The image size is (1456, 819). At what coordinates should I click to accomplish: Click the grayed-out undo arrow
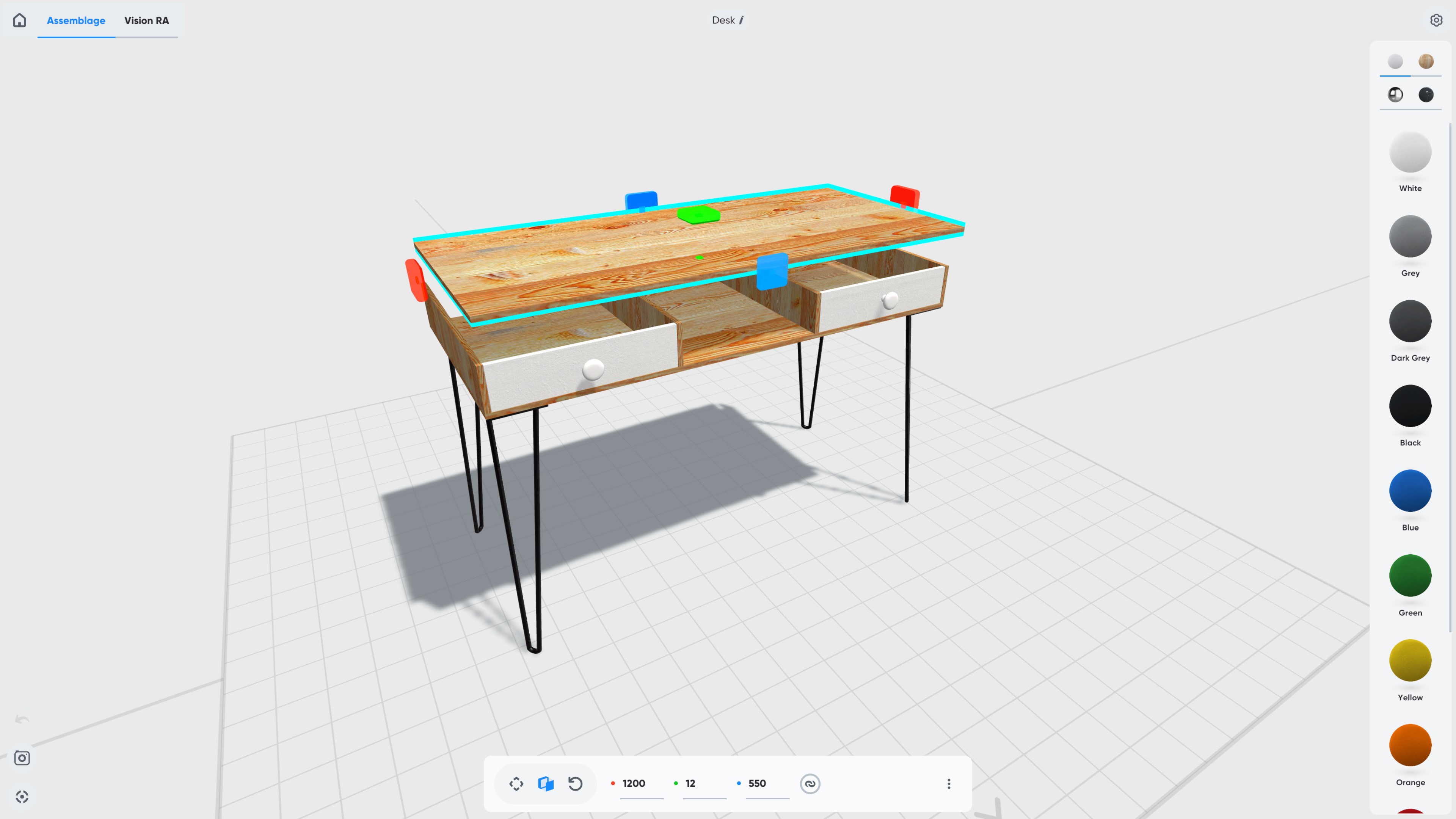[22, 720]
